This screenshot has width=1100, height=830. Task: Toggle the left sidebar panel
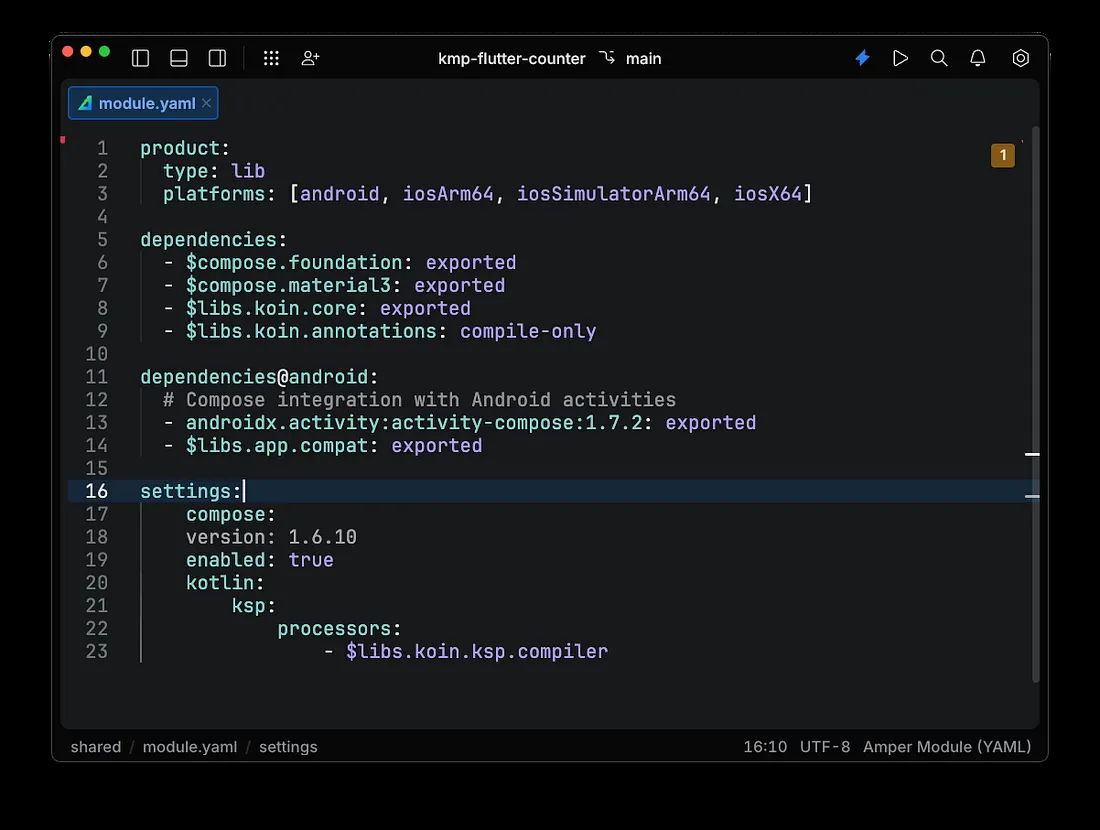(x=140, y=58)
